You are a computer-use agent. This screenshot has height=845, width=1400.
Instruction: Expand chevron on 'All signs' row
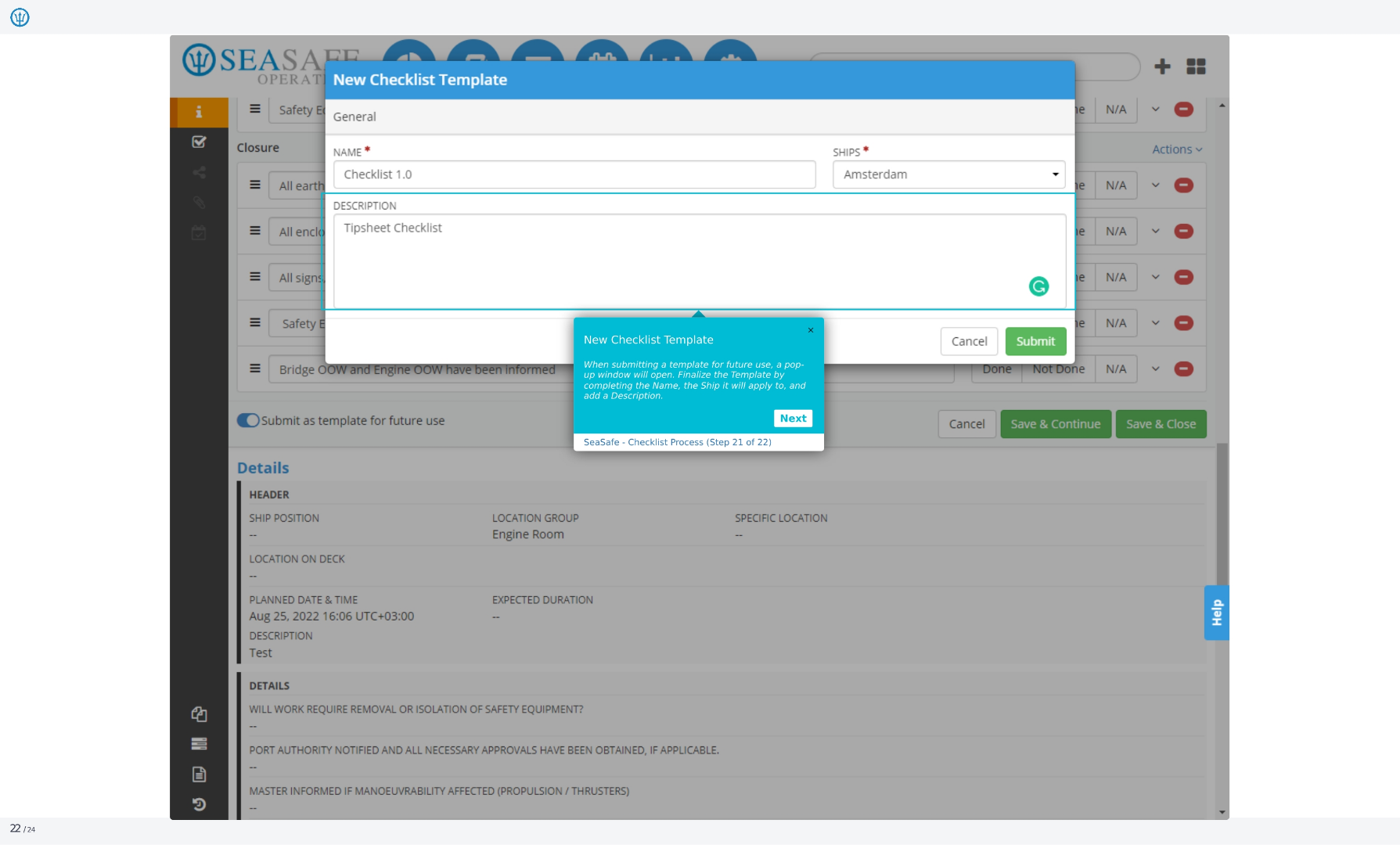1155,277
